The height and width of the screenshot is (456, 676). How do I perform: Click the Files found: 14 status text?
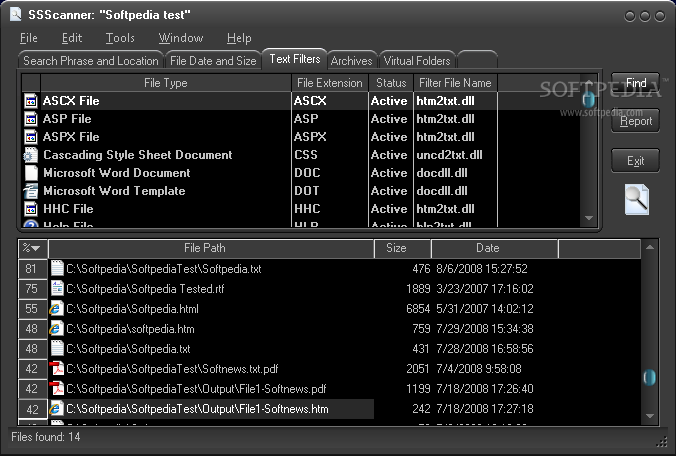click(46, 437)
